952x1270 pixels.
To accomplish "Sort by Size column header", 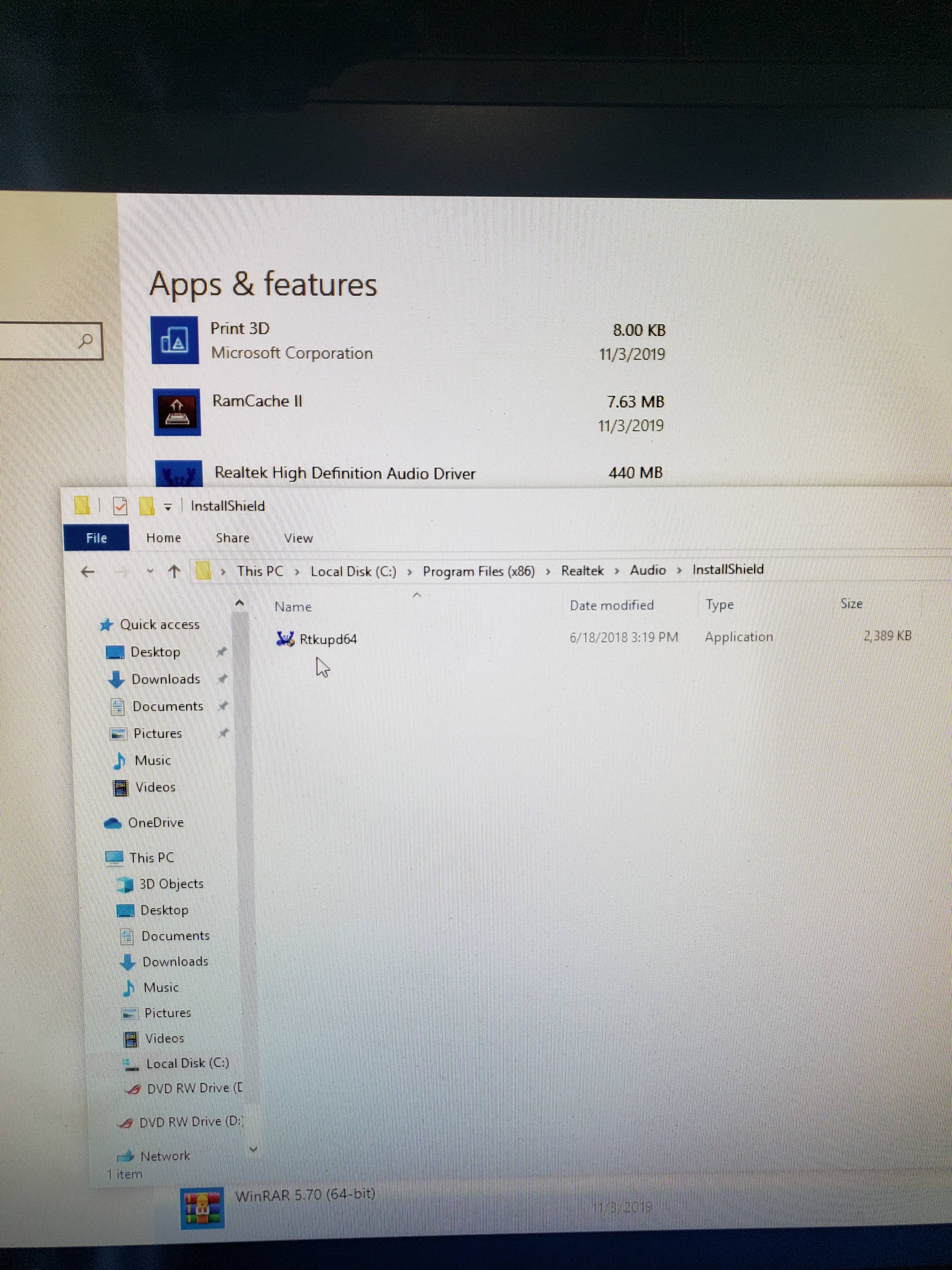I will tap(852, 604).
